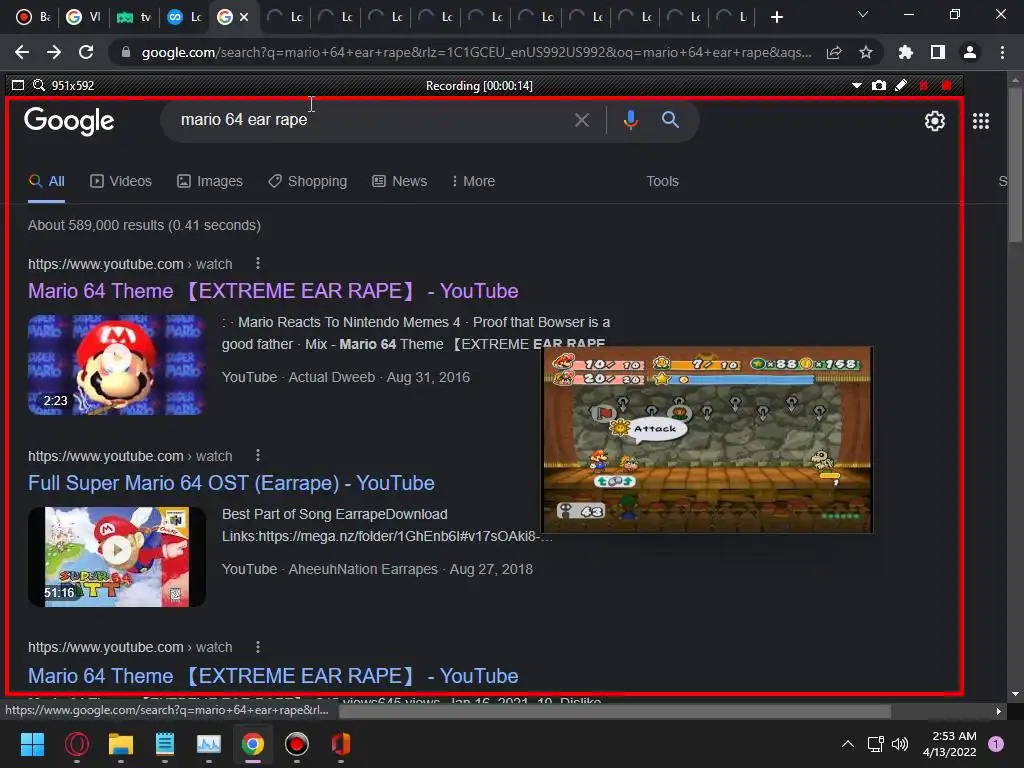The width and height of the screenshot is (1024, 768).
Task: Open the three-dot menu of the third result
Action: click(x=258, y=647)
